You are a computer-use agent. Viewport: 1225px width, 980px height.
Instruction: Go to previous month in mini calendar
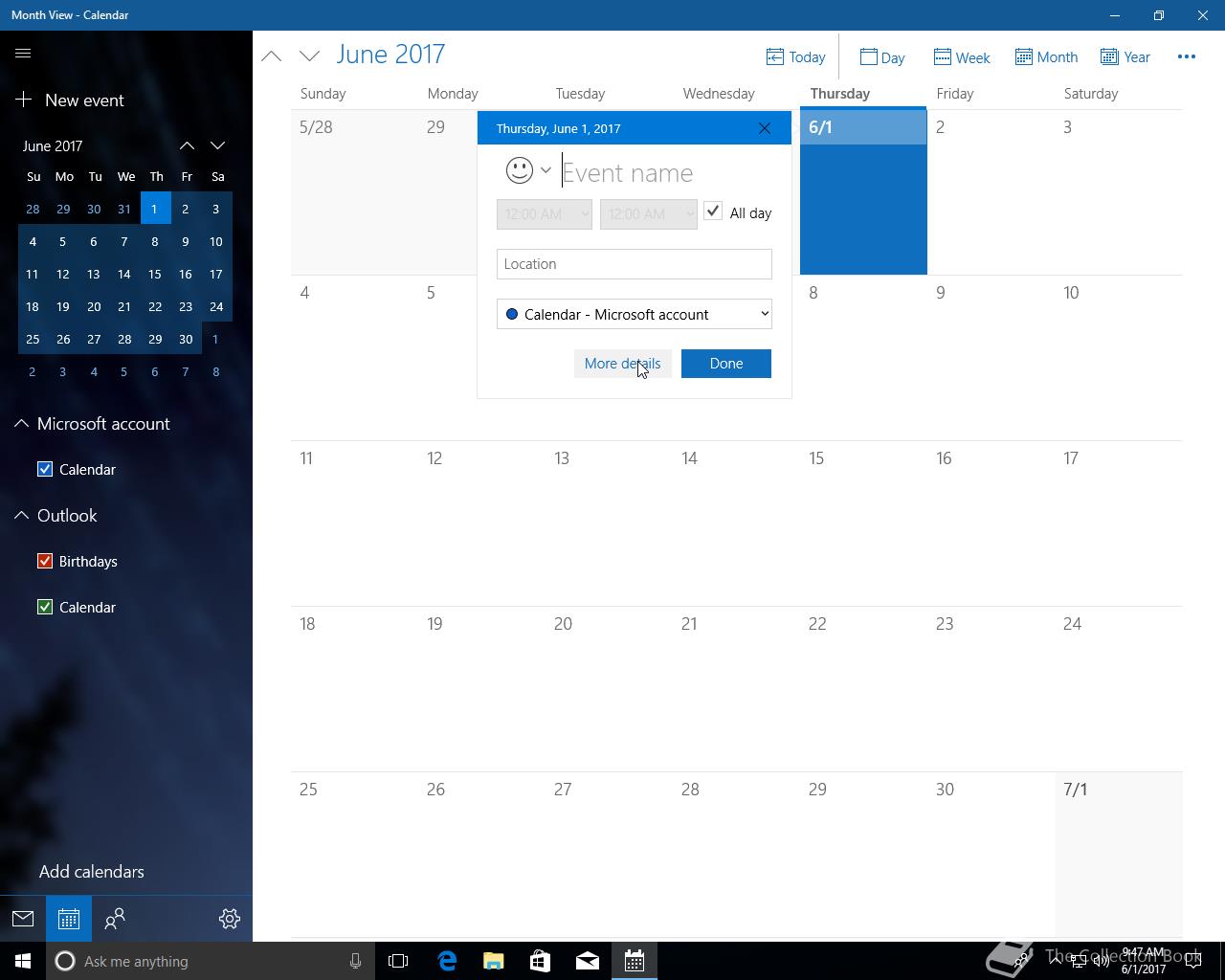(187, 145)
